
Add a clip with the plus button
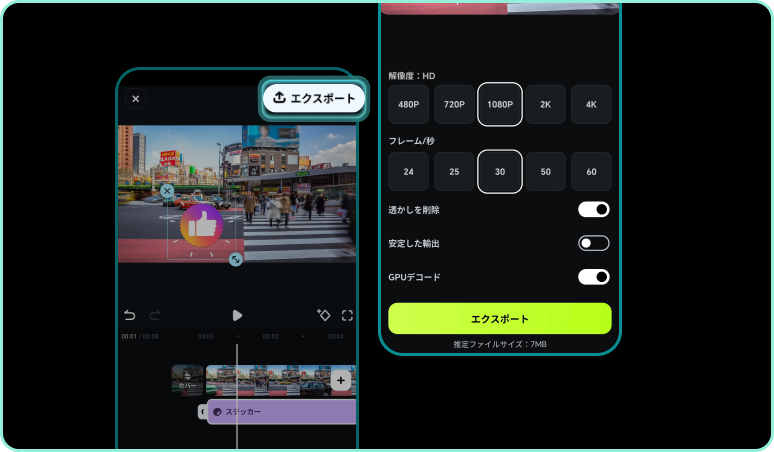pyautogui.click(x=341, y=380)
